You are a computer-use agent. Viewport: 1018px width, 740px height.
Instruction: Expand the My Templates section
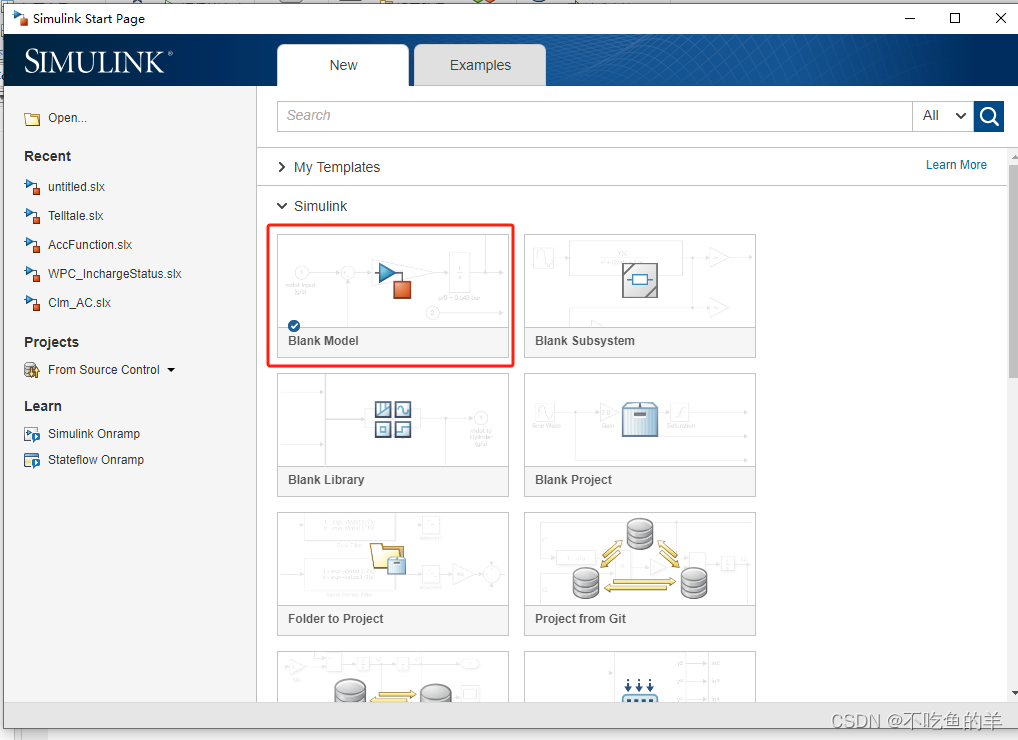(x=281, y=167)
